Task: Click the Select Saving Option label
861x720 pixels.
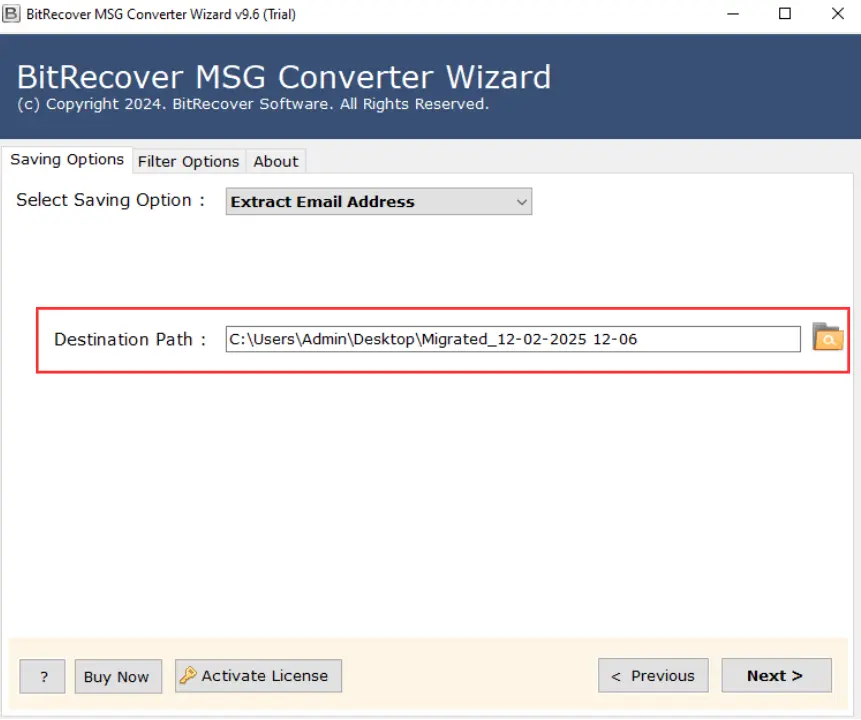Action: coord(110,200)
